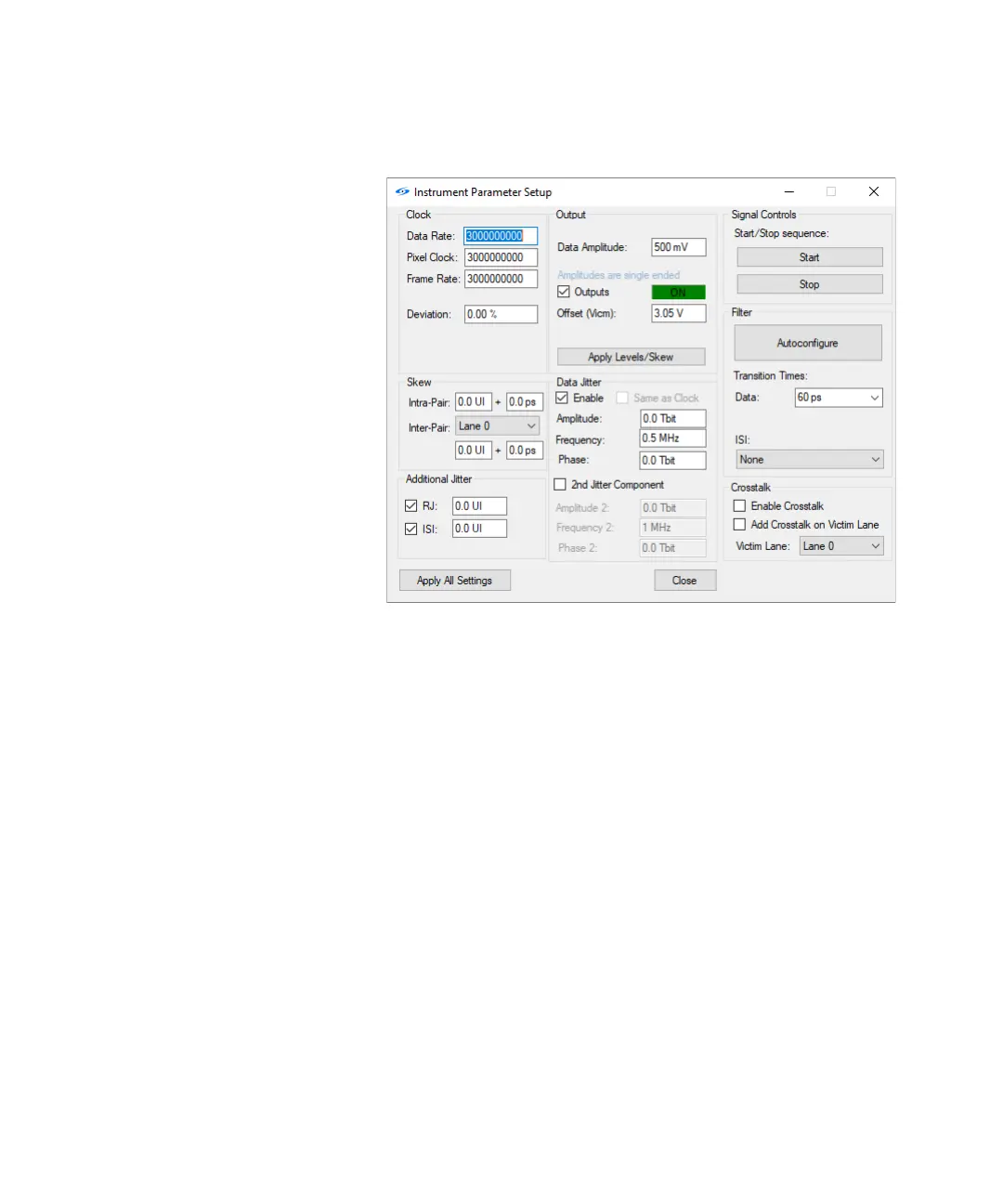1003x1204 pixels.
Task: Click the Inter-Pair UI skew field
Action: (x=474, y=451)
